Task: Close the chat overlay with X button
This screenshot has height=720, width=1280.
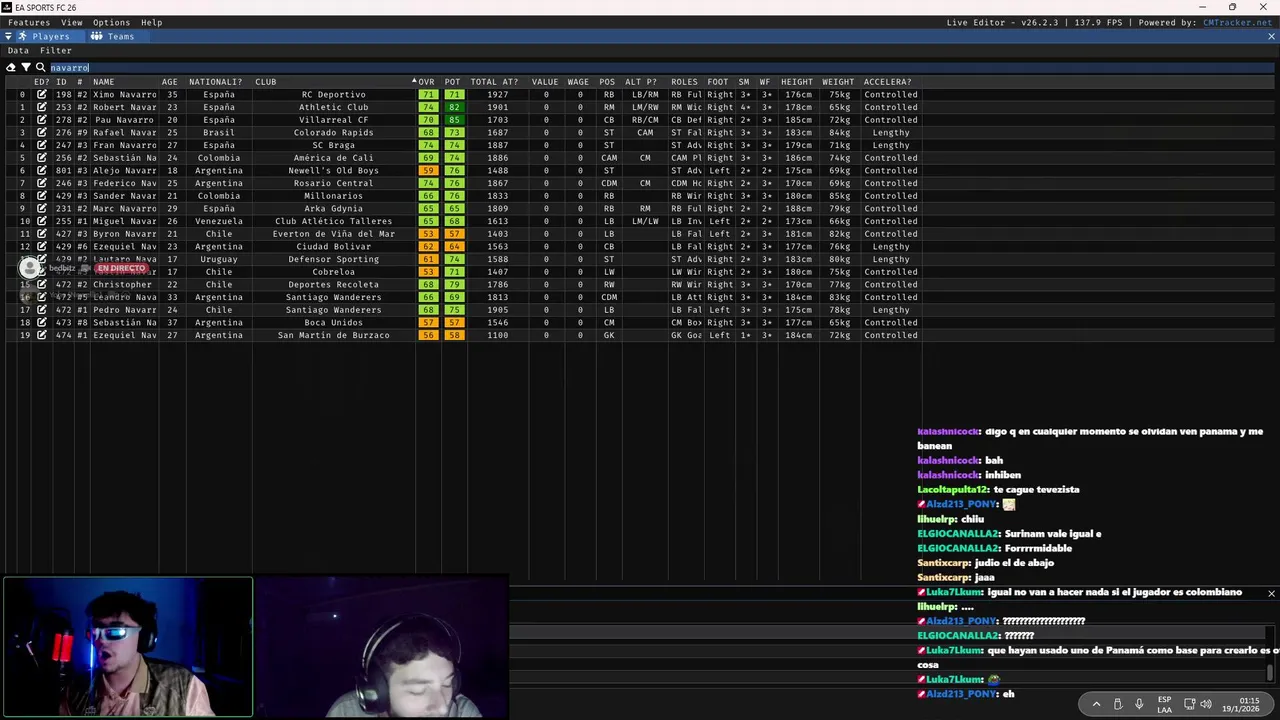Action: [x=1271, y=593]
